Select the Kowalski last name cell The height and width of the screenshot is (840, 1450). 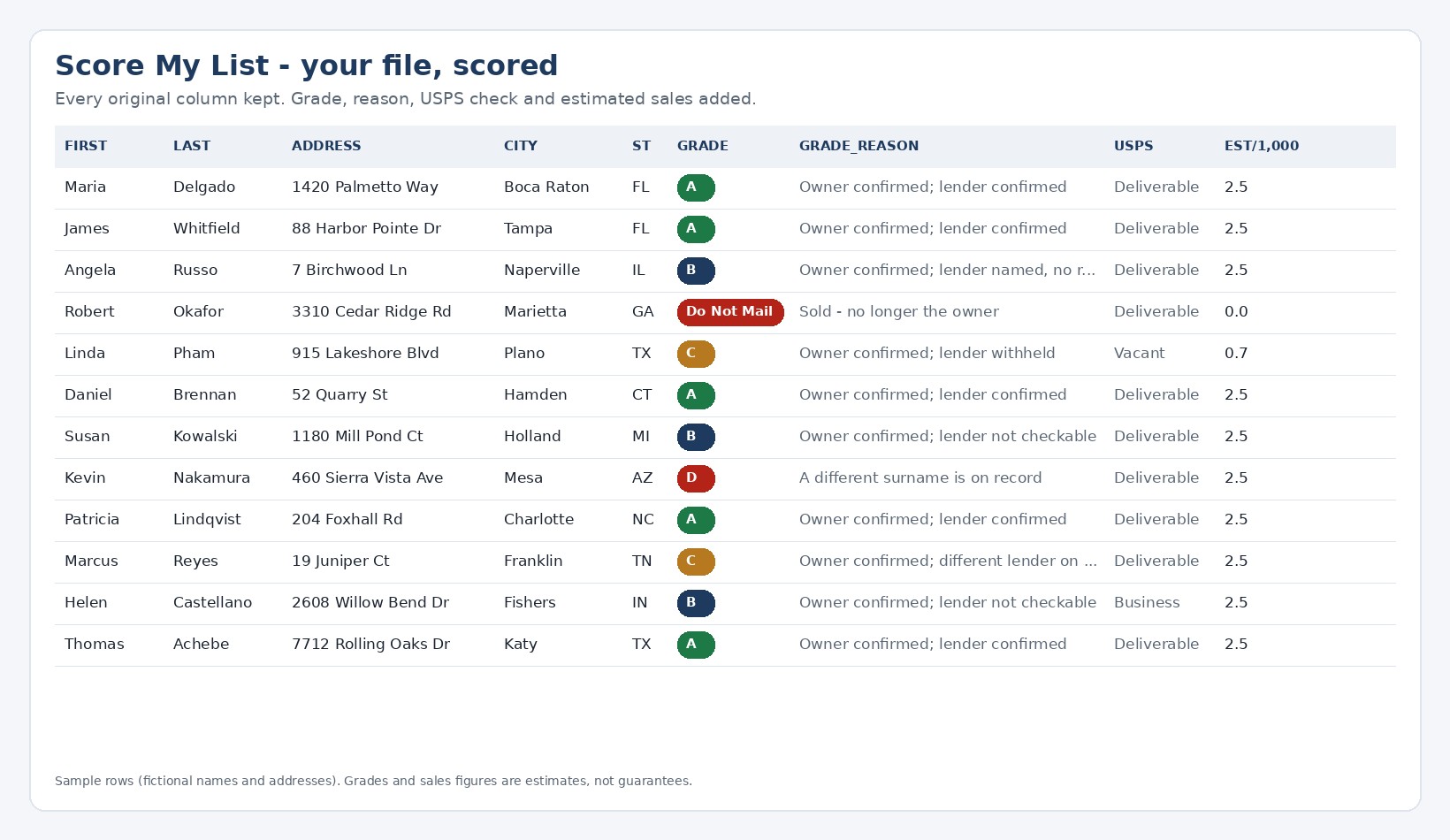point(205,437)
